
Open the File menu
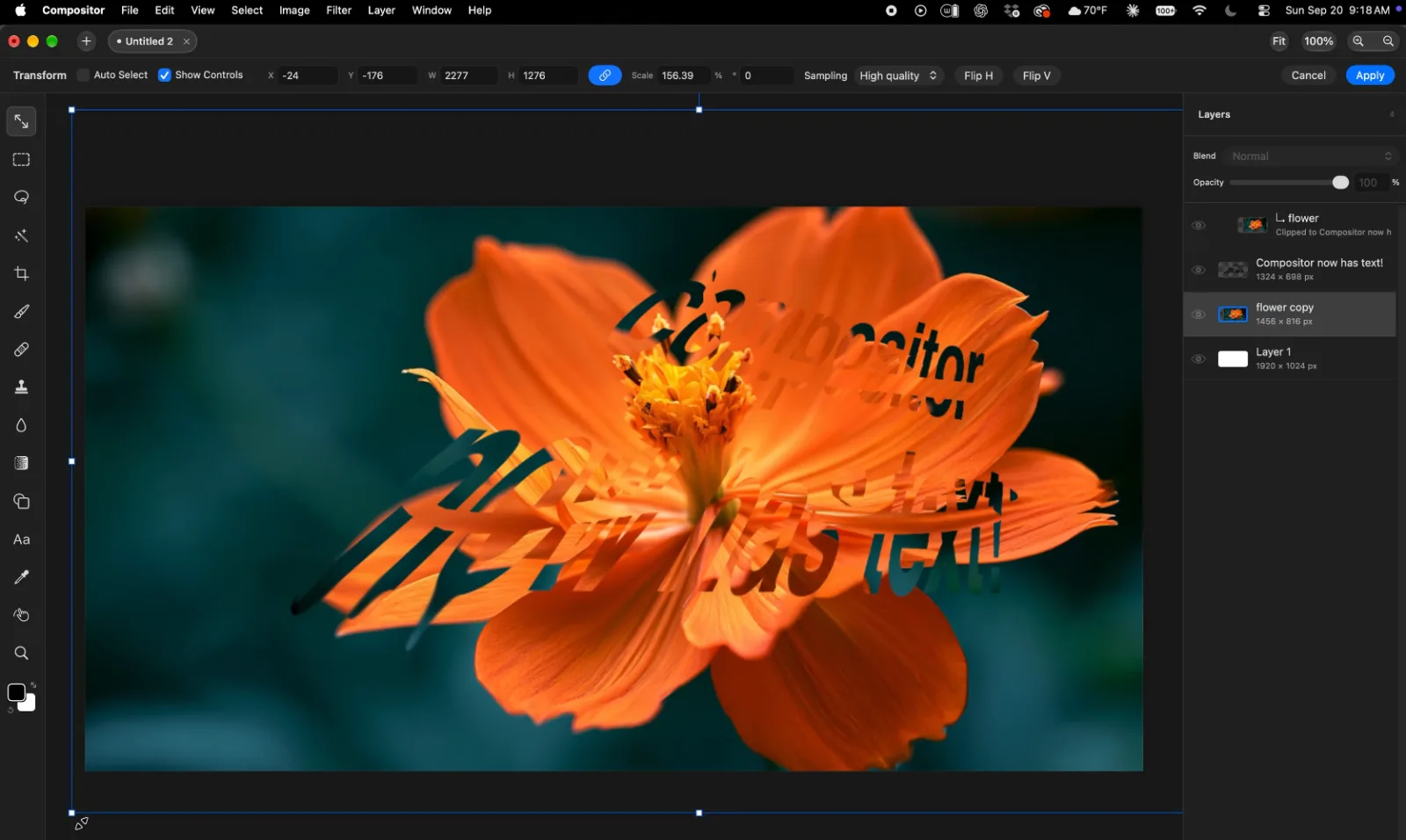point(129,11)
